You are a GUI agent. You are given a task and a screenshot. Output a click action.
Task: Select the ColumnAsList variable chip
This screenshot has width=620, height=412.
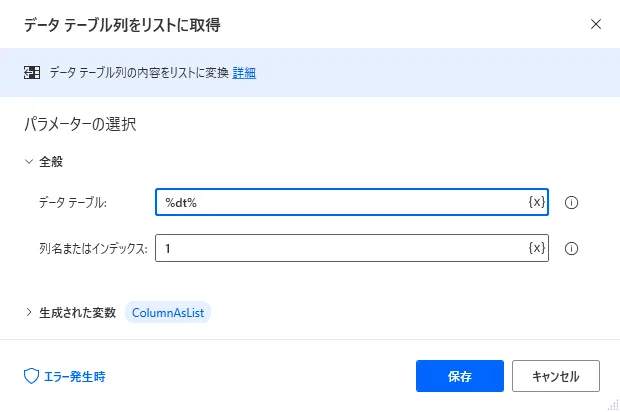168,312
